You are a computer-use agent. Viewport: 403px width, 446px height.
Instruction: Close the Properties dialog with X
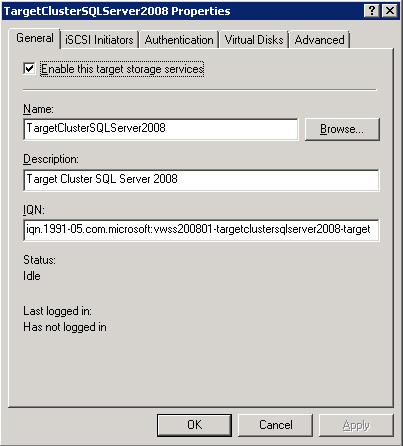[x=389, y=11]
